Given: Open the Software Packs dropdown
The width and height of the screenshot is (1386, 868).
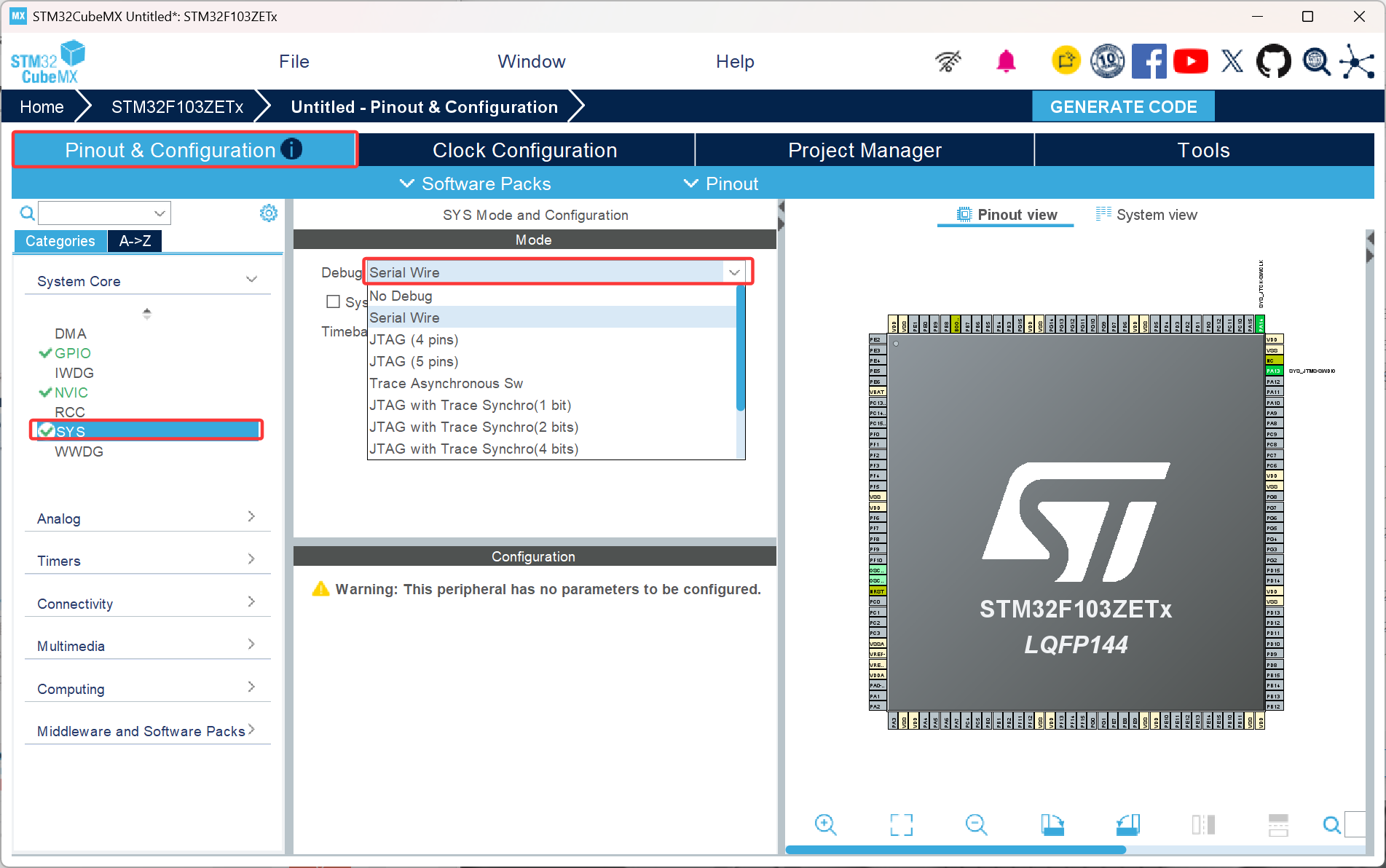Looking at the screenshot, I should 476,184.
